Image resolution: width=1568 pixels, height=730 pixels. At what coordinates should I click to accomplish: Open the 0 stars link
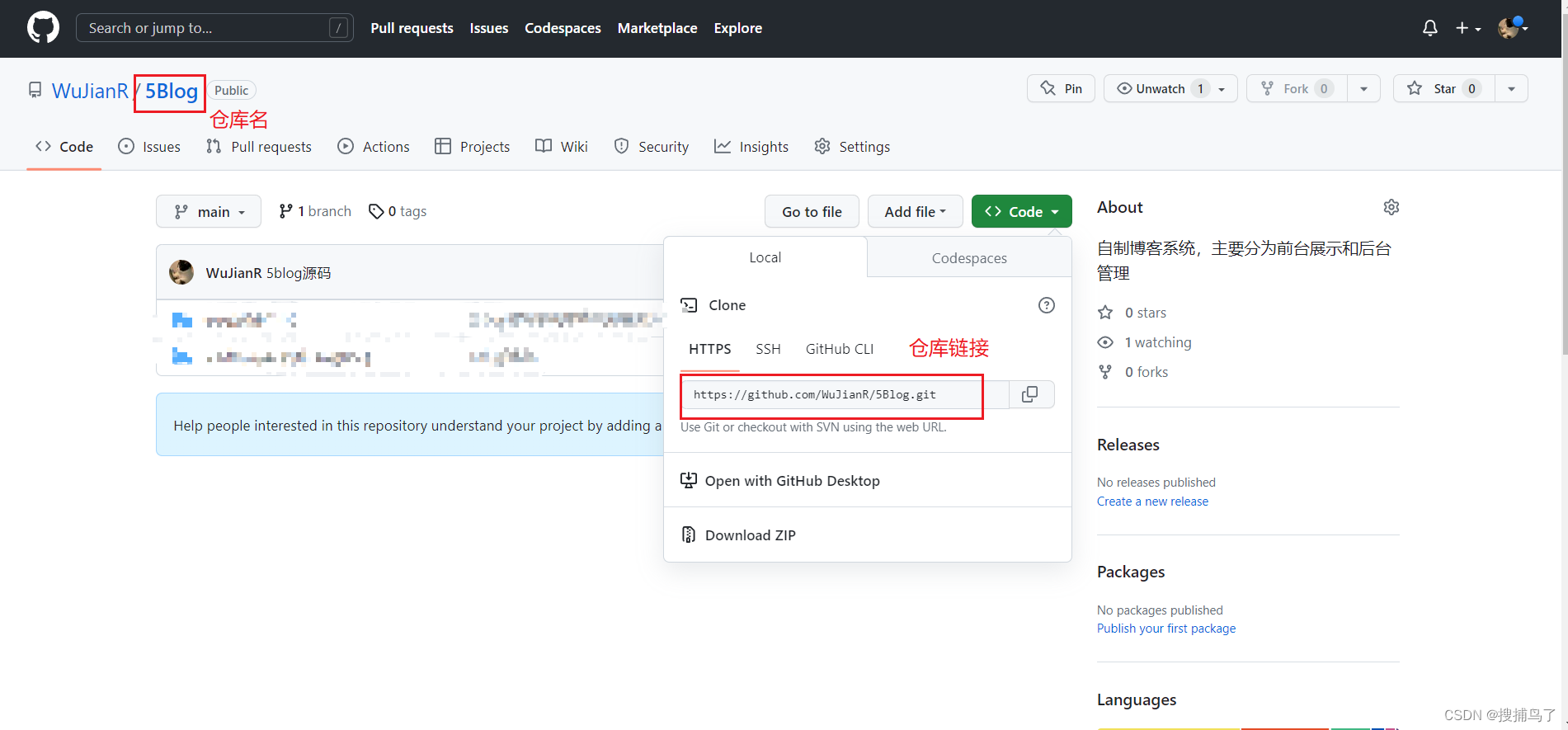1132,313
